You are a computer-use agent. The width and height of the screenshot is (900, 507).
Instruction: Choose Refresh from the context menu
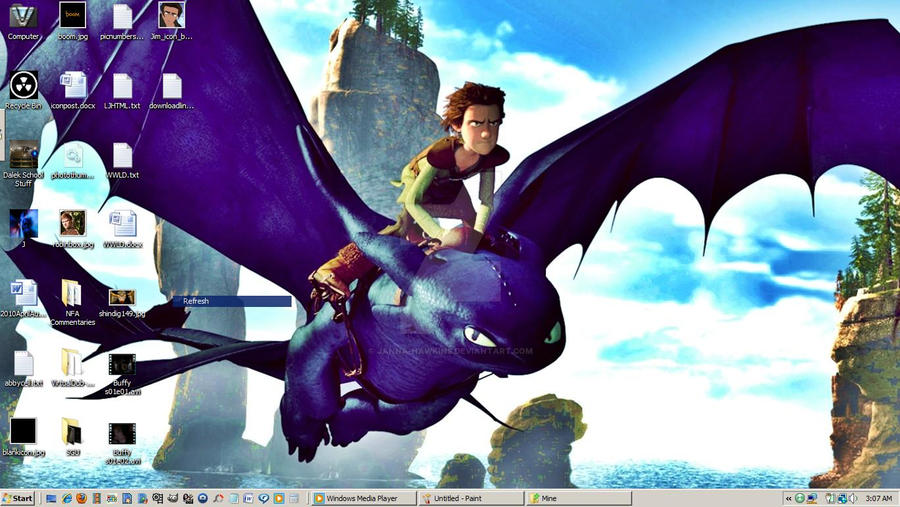click(232, 301)
